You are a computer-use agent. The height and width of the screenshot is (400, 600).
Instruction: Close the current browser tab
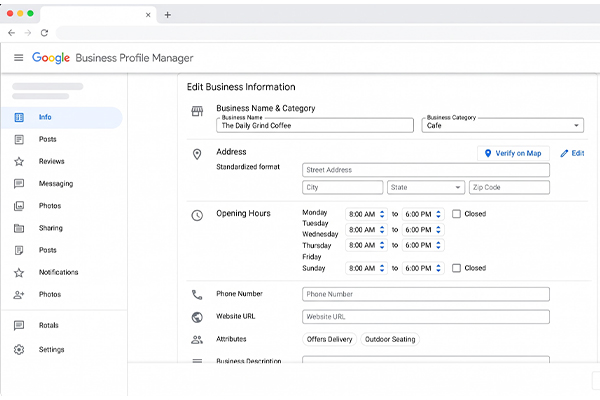(x=148, y=15)
